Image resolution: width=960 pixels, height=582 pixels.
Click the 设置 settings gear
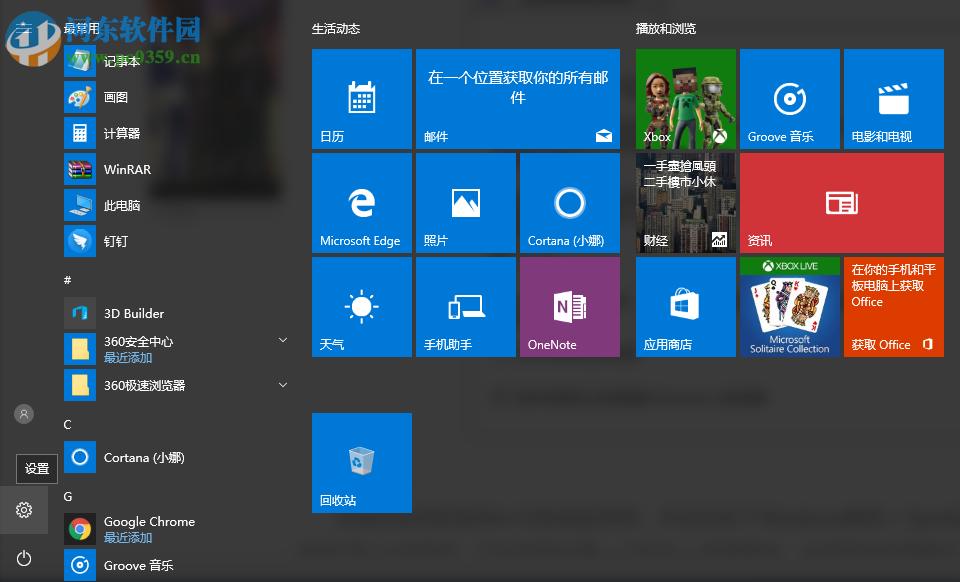[x=24, y=510]
